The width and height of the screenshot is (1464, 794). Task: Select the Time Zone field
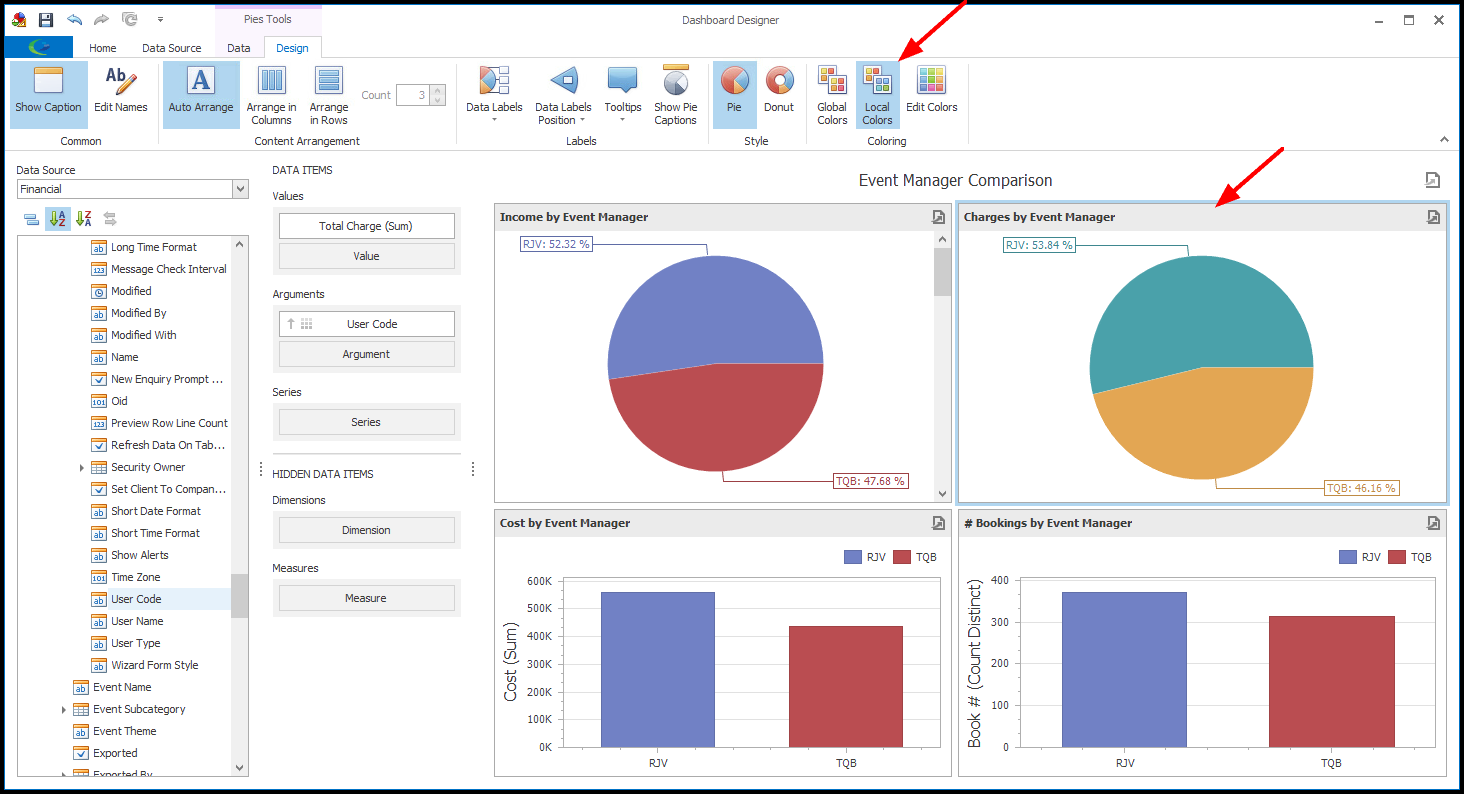coord(135,577)
